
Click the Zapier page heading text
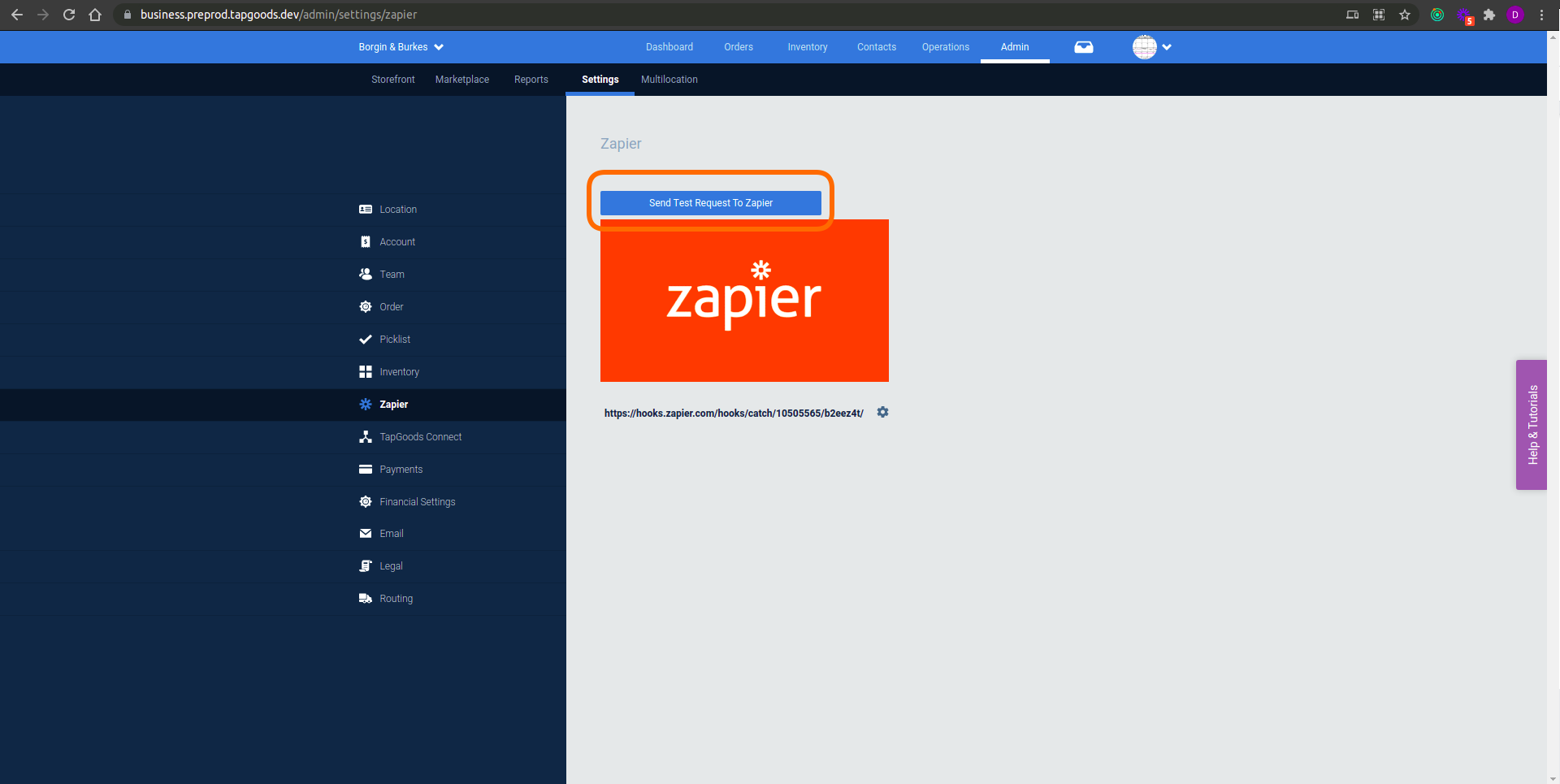[621, 144]
